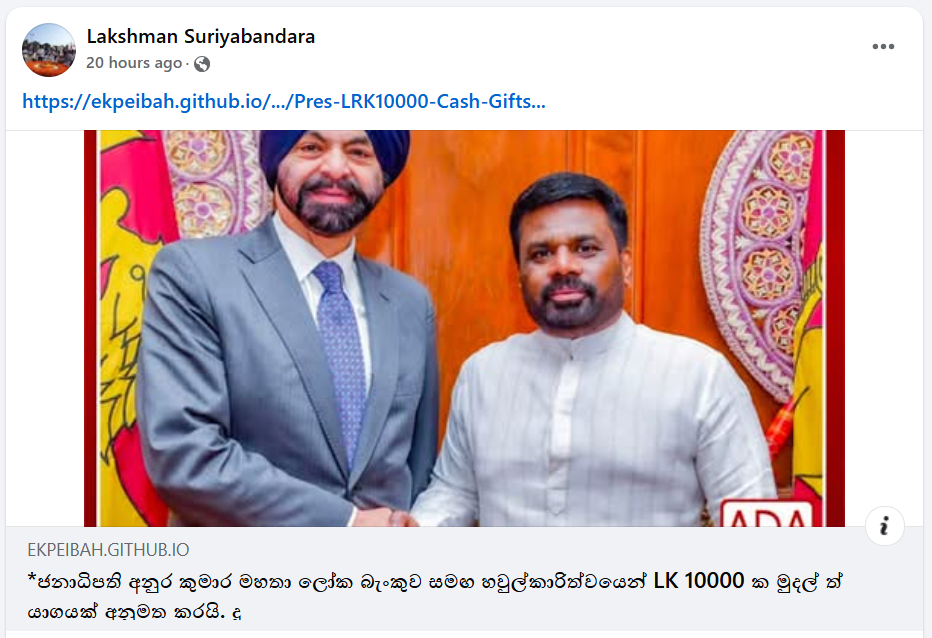Image resolution: width=932 pixels, height=638 pixels.
Task: Open Lakshman Suriyabandara's profile picture
Action: click(x=49, y=50)
